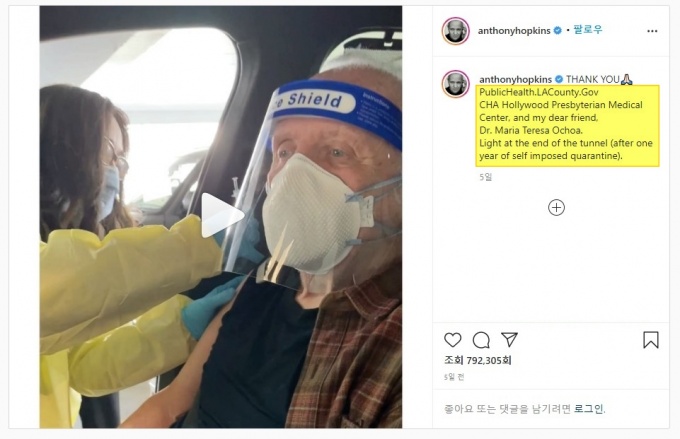Click the anthonyhopkins username in the caption
This screenshot has height=439, width=680.
tap(515, 78)
